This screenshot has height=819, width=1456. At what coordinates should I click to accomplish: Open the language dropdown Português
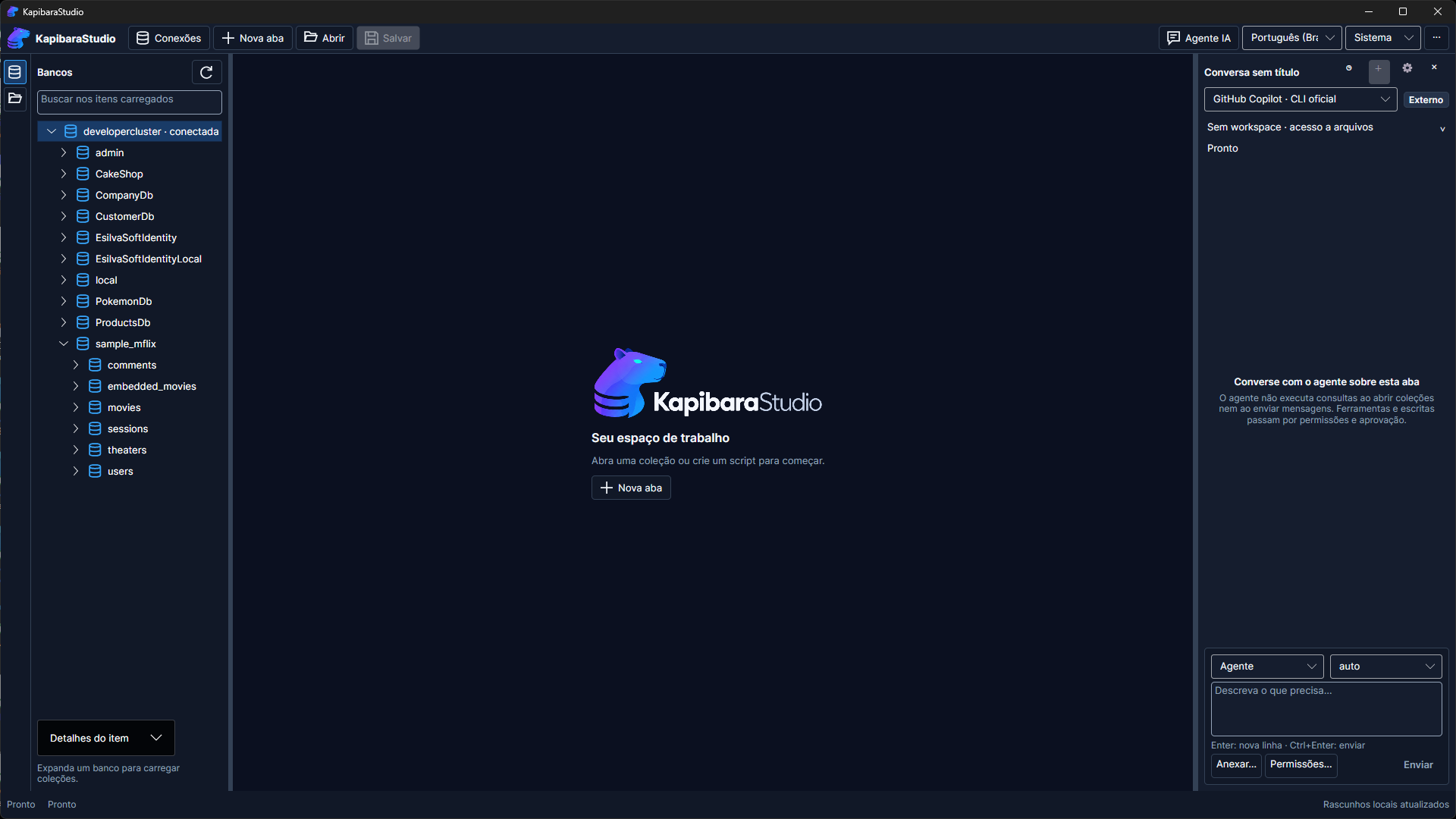coord(1292,38)
